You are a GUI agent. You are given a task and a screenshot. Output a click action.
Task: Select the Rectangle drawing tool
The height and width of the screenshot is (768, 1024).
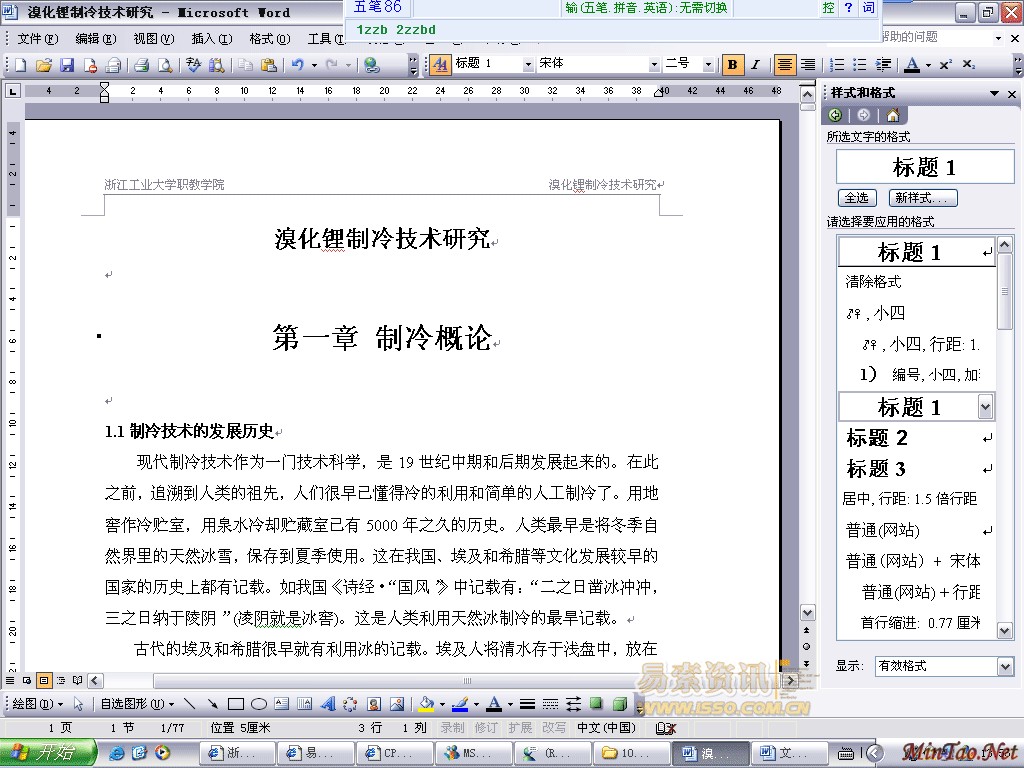(x=236, y=704)
